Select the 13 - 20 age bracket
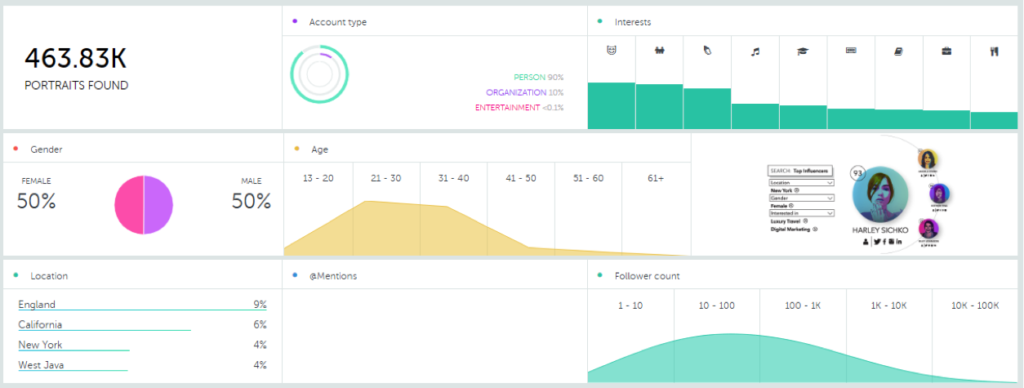1024x388 pixels. [x=319, y=178]
